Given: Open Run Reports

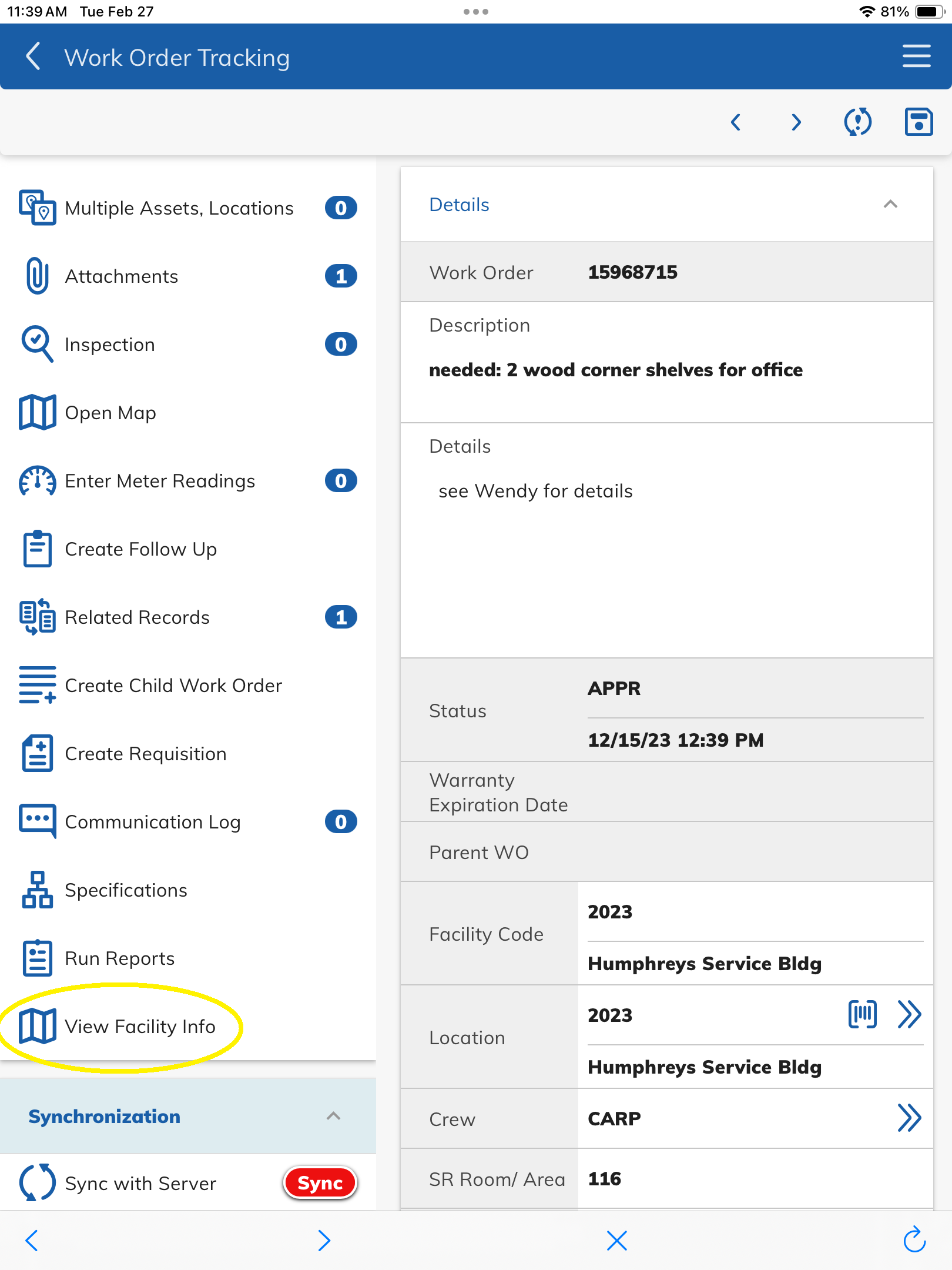Looking at the screenshot, I should pyautogui.click(x=188, y=958).
